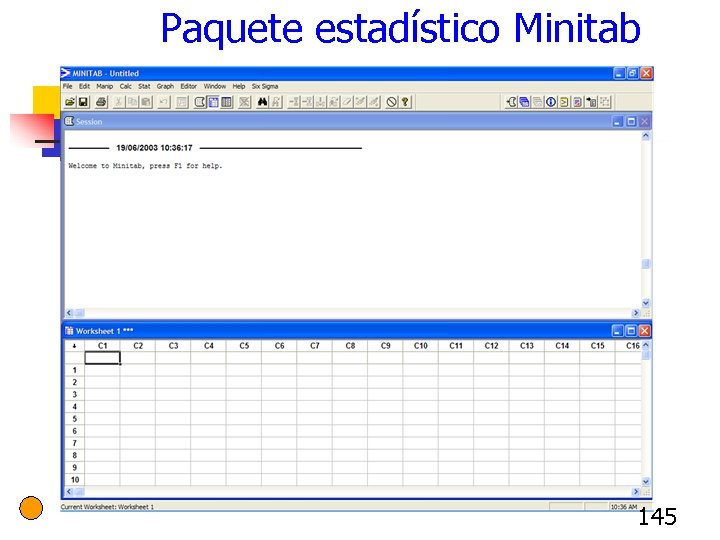Show the Session folder in Project Manager
Screen dimensions: 720x540
511,102
